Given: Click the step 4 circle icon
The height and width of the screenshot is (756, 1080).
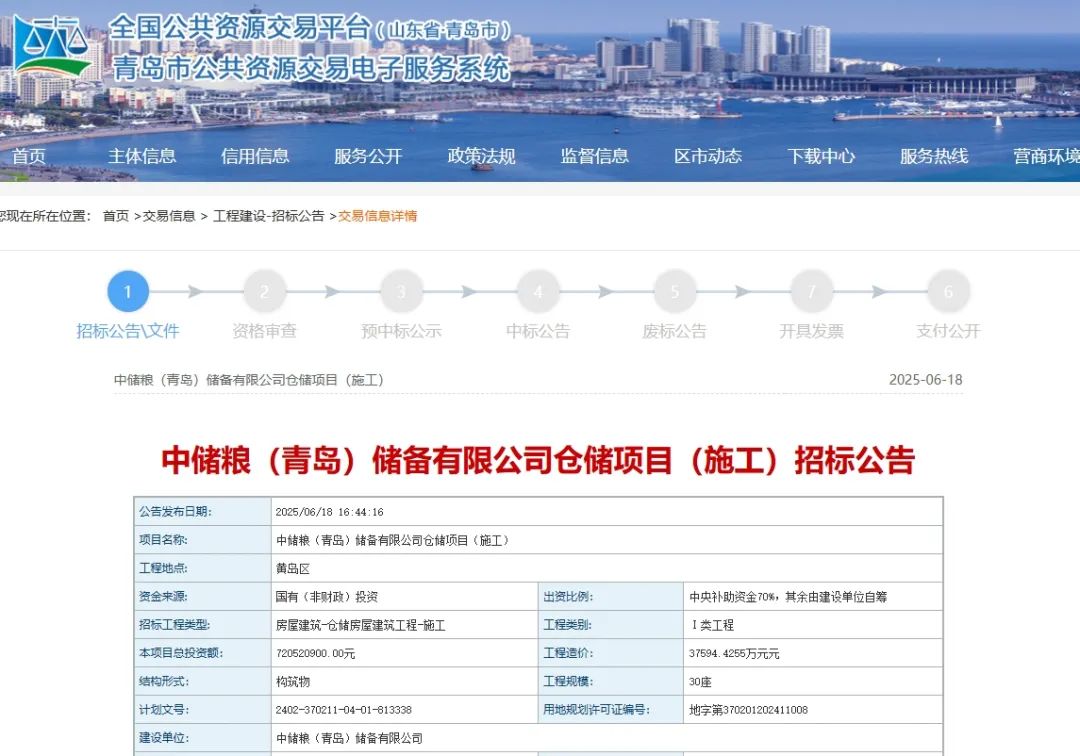Looking at the screenshot, I should [x=538, y=292].
